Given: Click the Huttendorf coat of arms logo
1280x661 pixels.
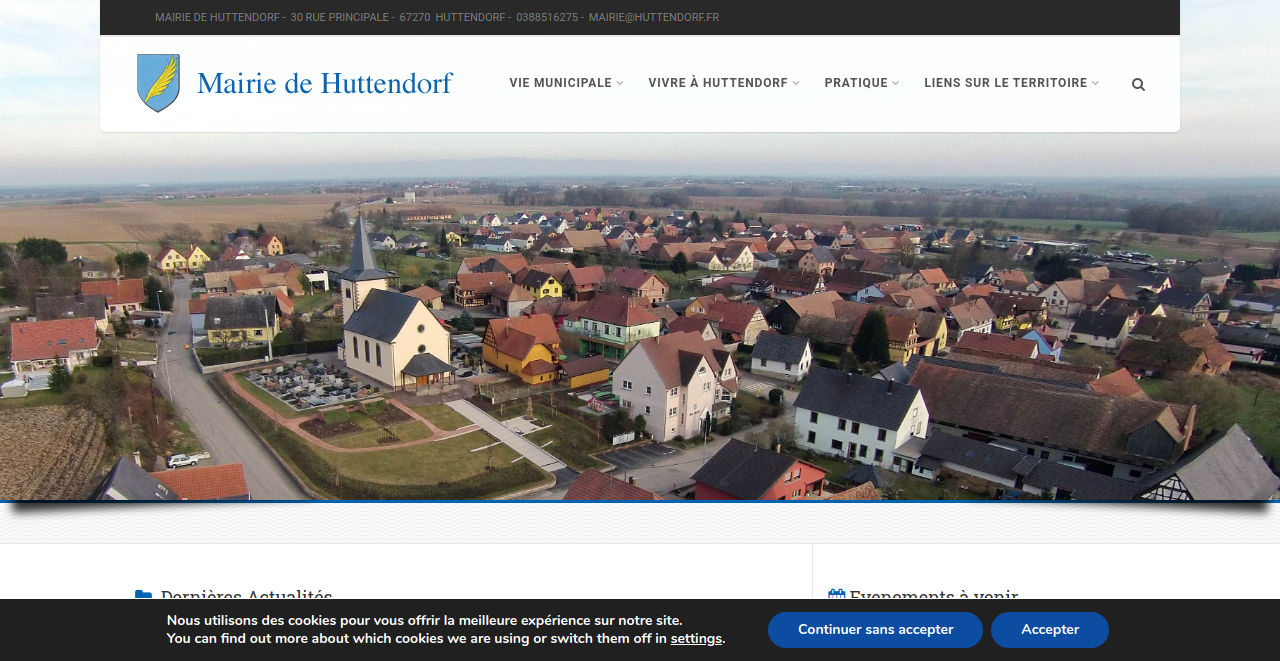Looking at the screenshot, I should click(x=158, y=83).
